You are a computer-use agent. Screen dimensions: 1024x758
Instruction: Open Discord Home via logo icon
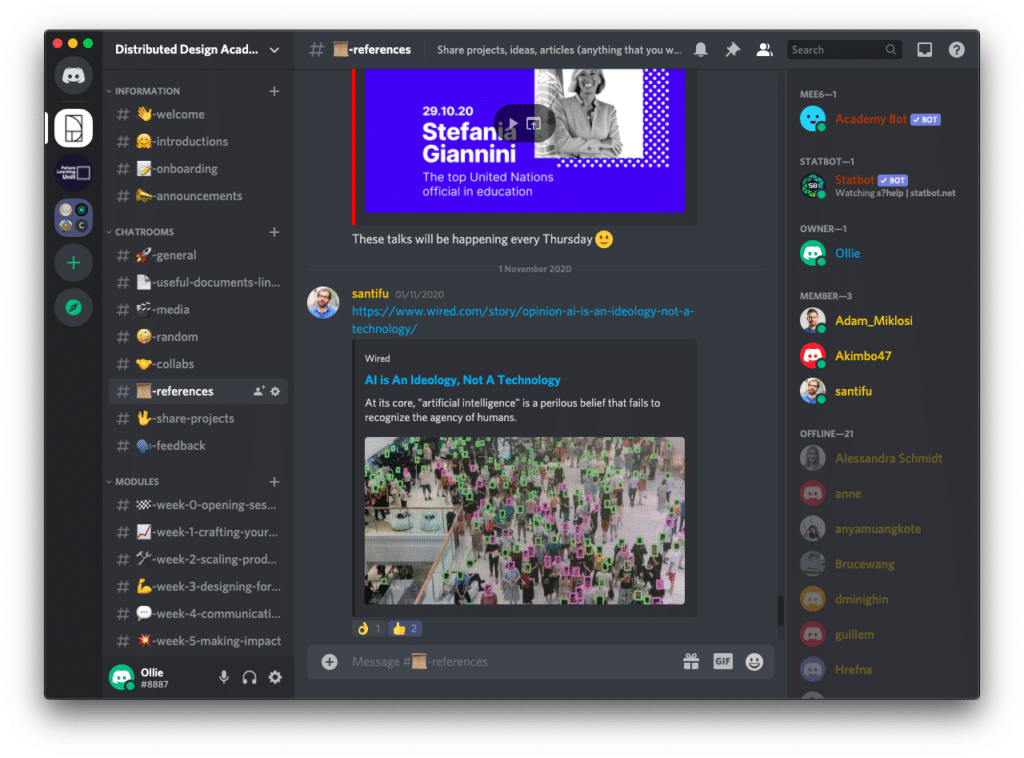[74, 75]
